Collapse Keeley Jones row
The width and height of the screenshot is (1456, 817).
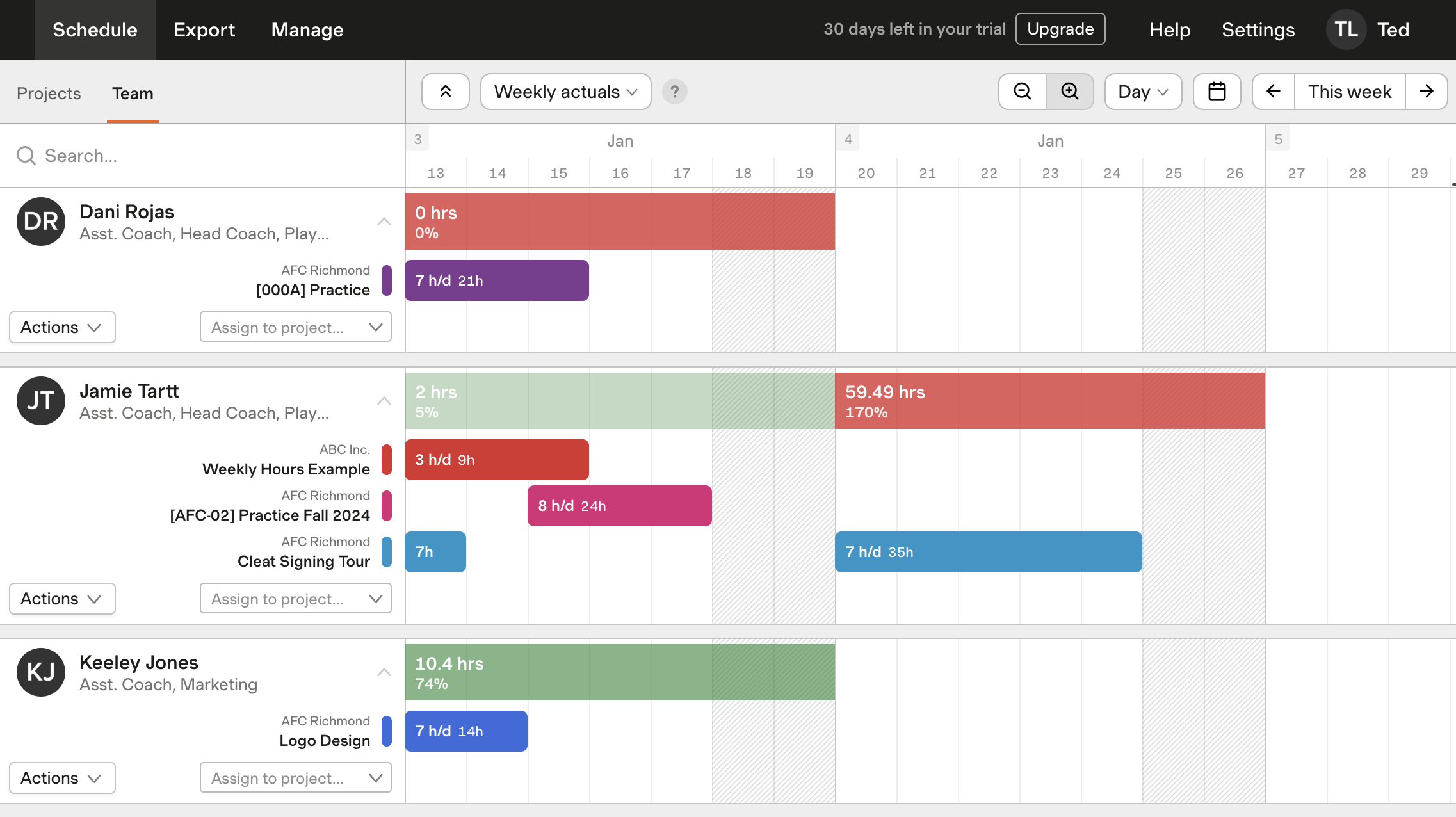384,672
